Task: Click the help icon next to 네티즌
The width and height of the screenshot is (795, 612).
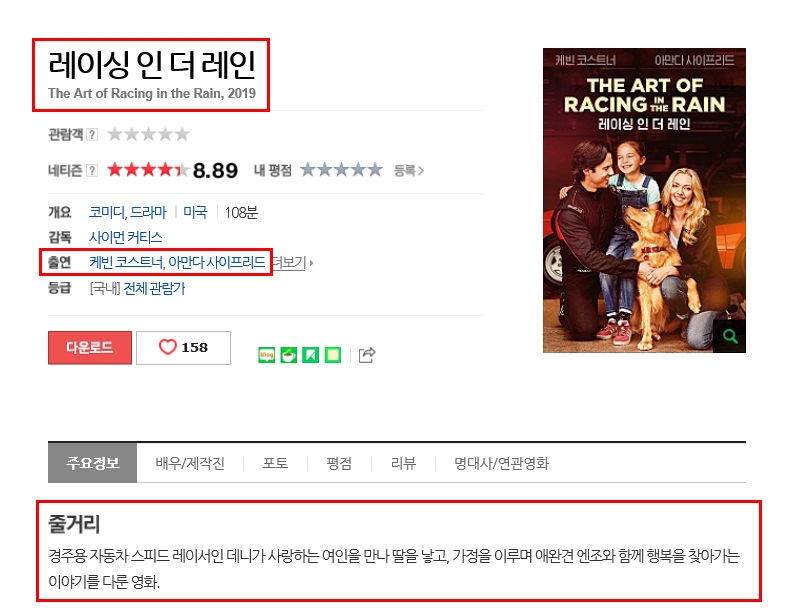Action: coord(92,170)
